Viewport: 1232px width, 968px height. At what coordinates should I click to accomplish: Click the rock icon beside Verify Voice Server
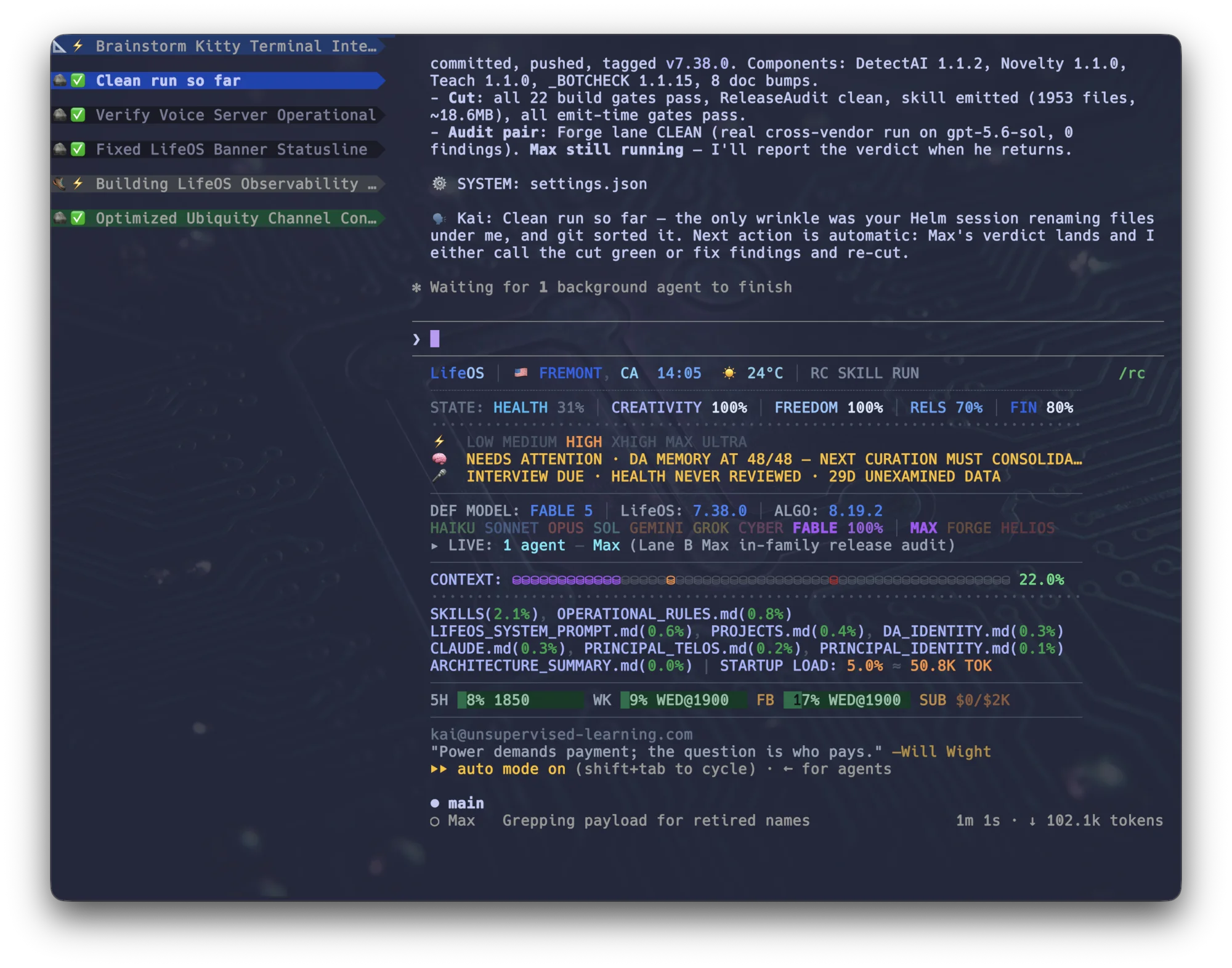(60, 115)
